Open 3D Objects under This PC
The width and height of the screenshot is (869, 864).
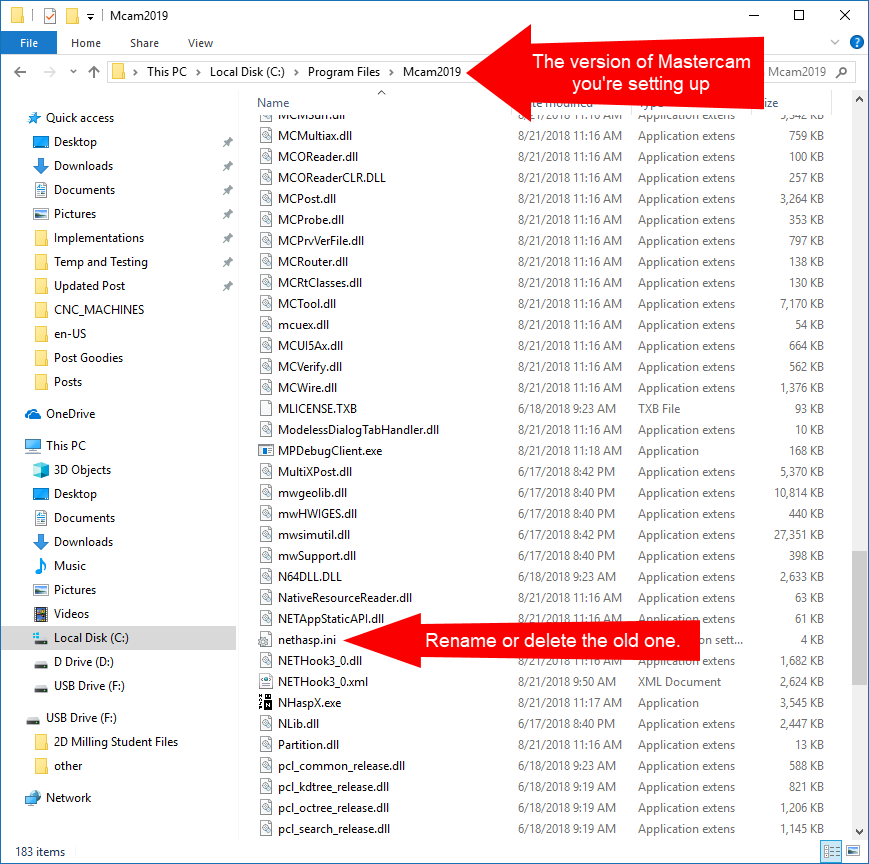click(82, 470)
